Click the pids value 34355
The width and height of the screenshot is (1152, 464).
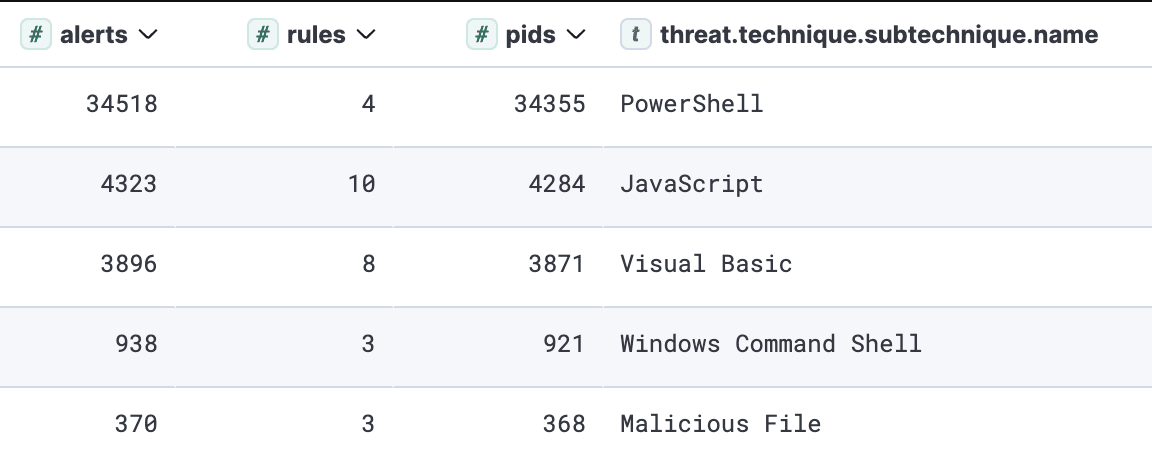coord(549,104)
